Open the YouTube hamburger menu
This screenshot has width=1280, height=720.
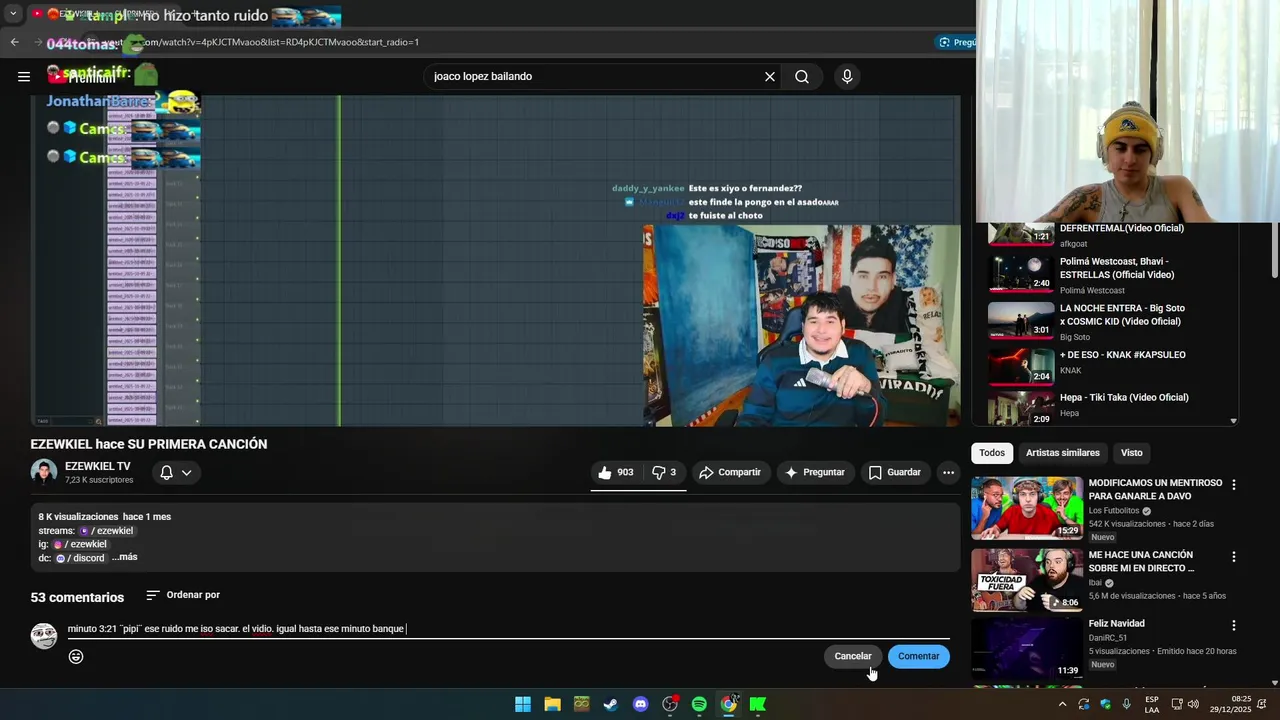click(x=24, y=76)
